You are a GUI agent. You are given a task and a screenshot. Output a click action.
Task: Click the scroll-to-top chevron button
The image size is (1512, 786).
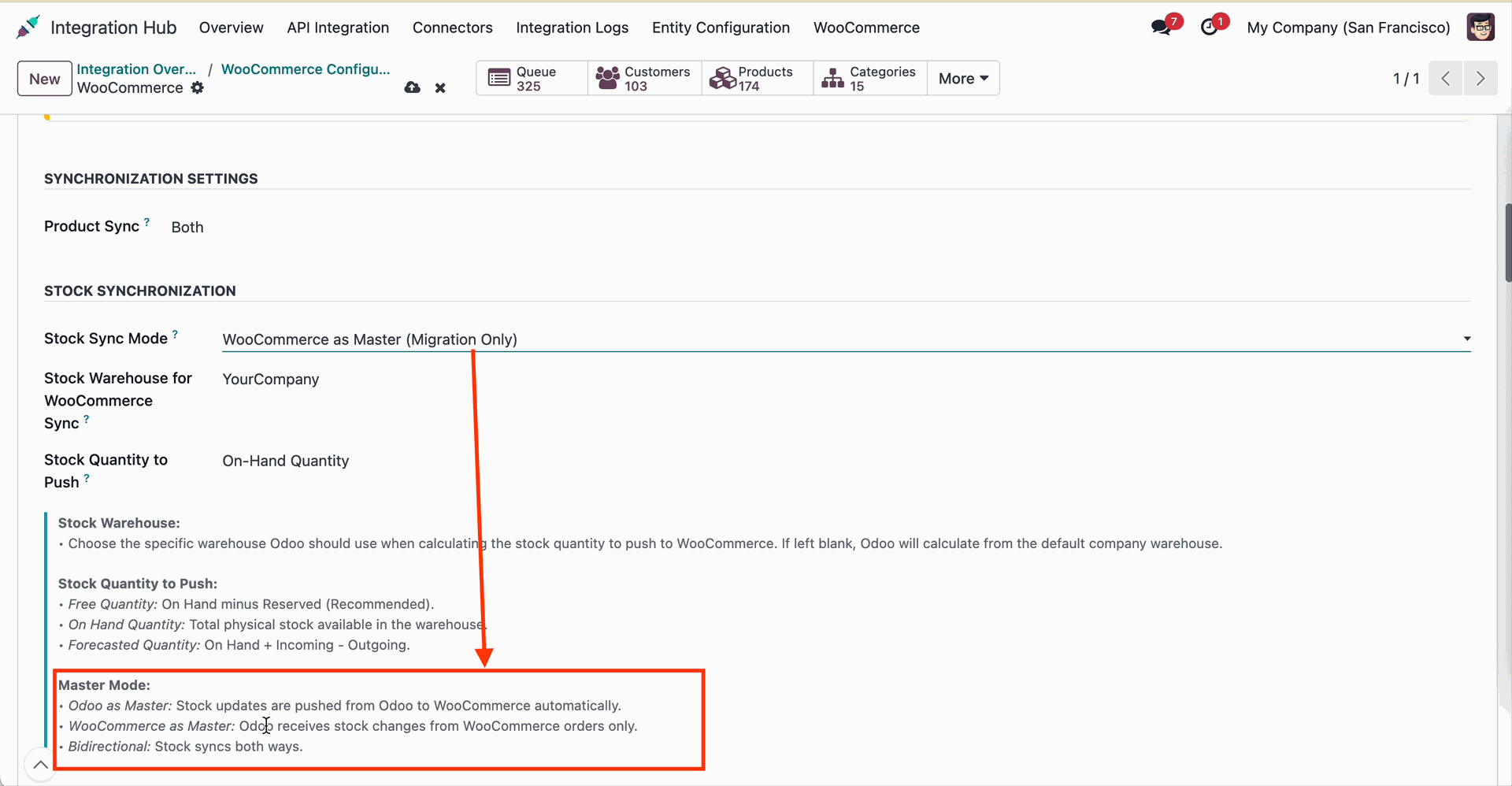click(x=40, y=765)
